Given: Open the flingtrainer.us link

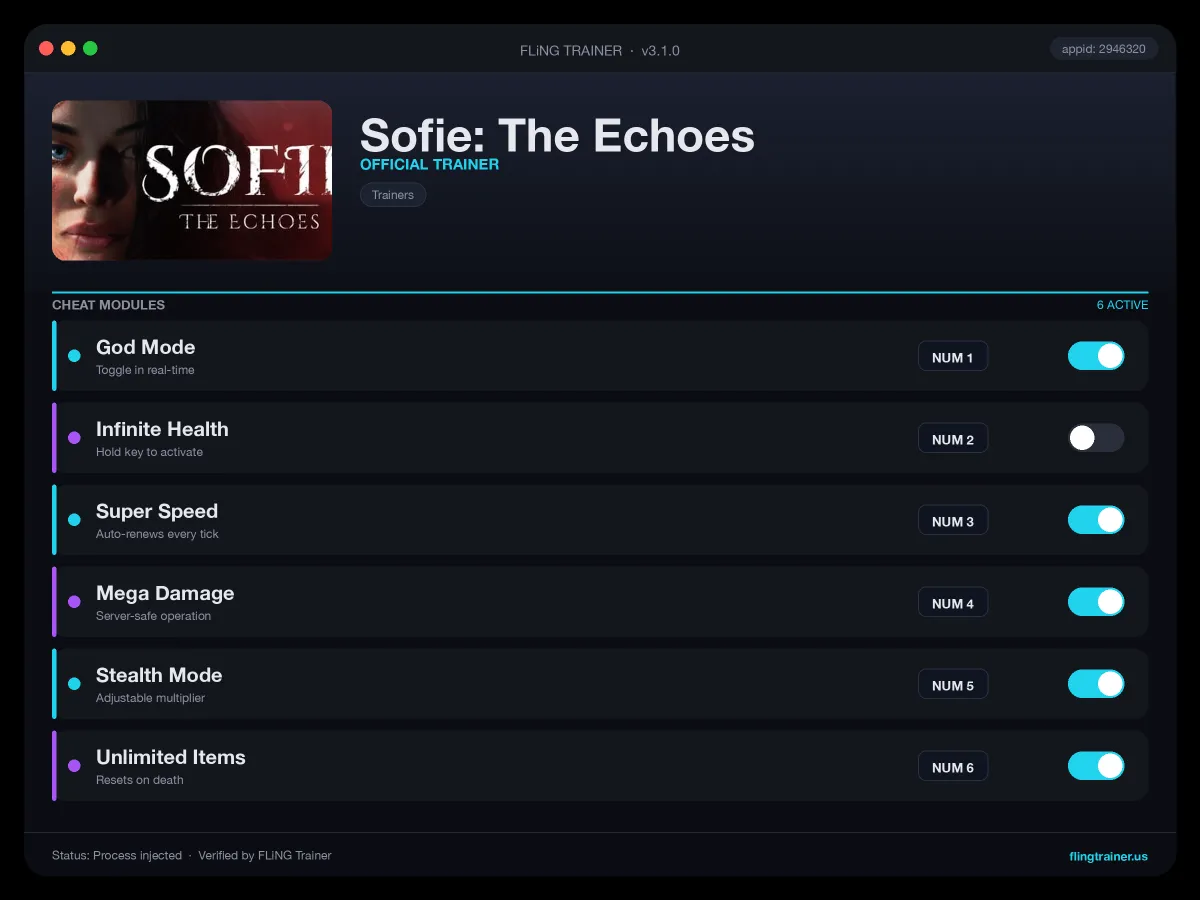Looking at the screenshot, I should (x=1108, y=856).
